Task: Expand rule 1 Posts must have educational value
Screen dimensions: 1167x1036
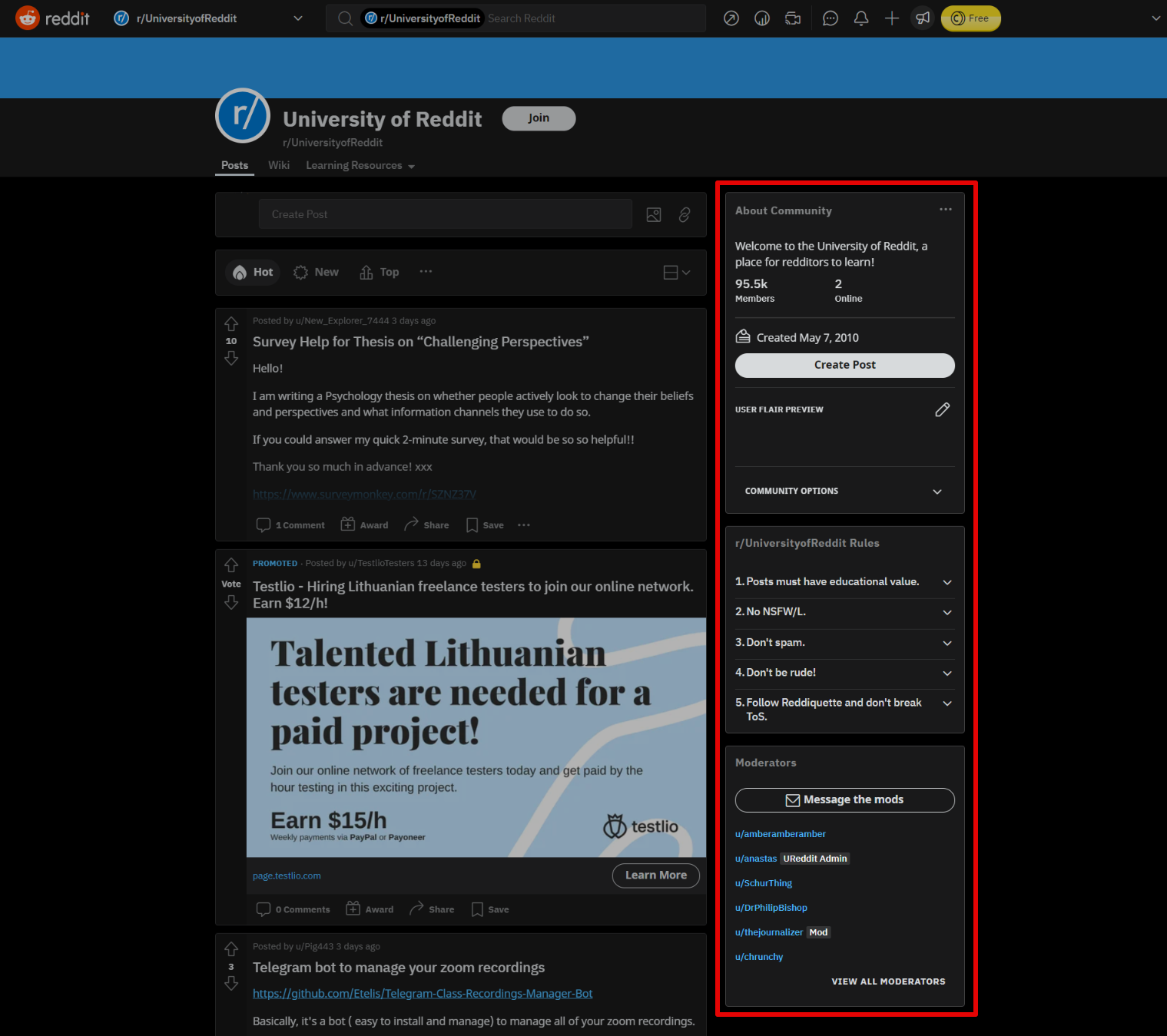Action: tap(845, 582)
